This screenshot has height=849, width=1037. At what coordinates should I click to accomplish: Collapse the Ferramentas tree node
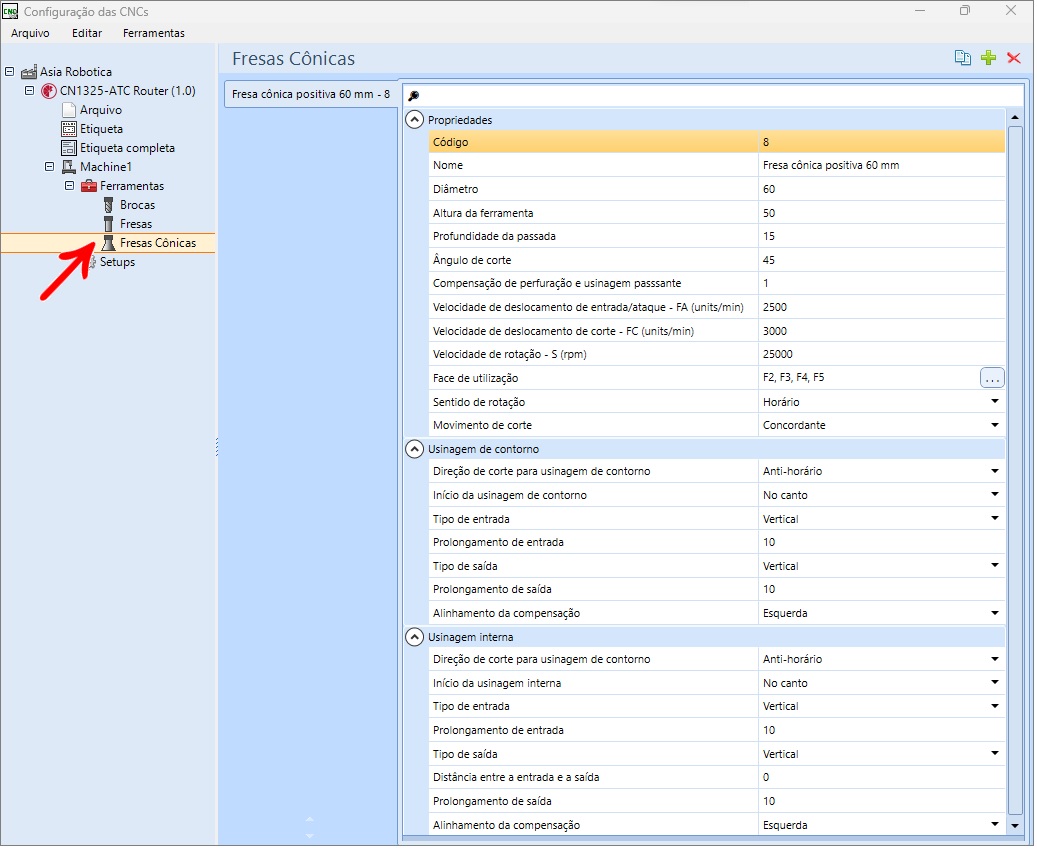69,186
